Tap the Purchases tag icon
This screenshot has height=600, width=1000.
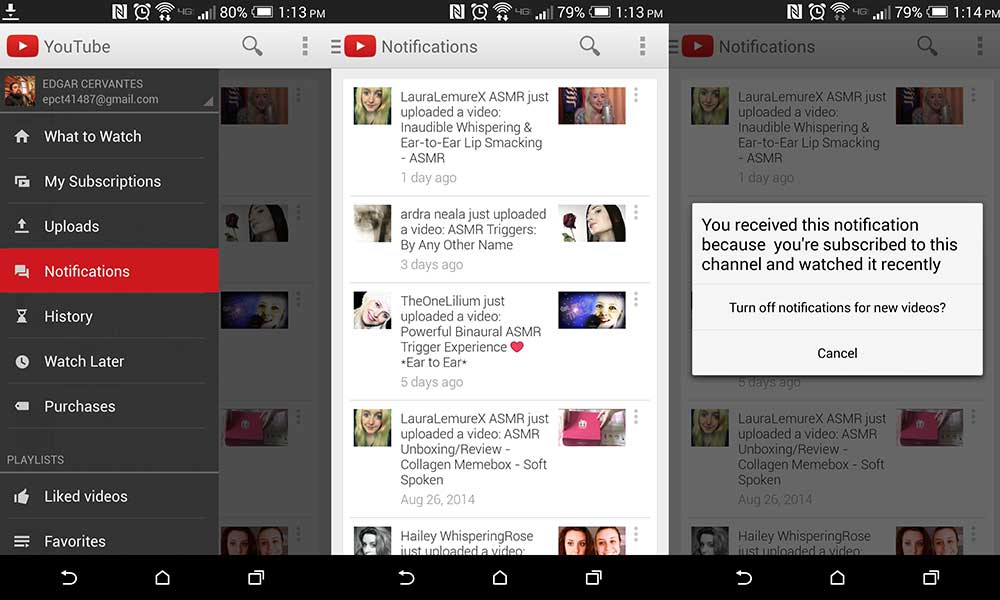(21, 407)
